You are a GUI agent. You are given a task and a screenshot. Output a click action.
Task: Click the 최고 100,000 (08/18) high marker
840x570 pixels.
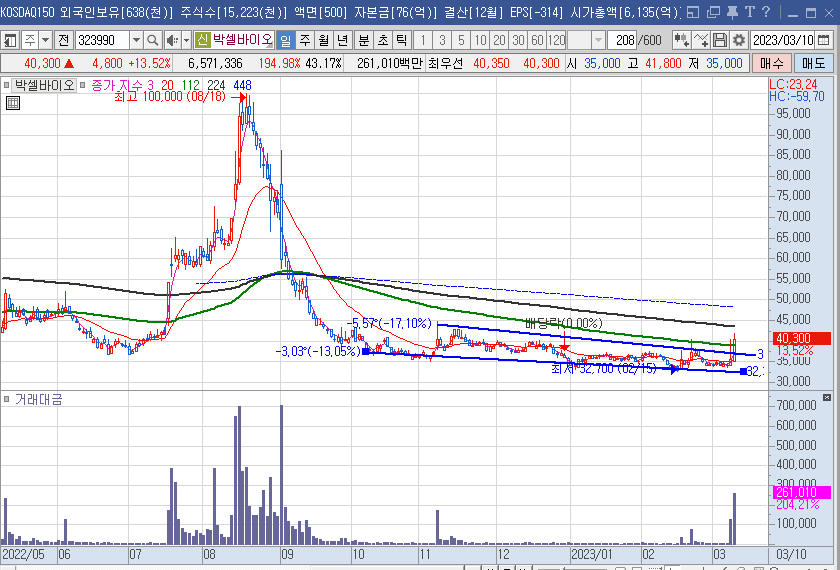coord(170,97)
